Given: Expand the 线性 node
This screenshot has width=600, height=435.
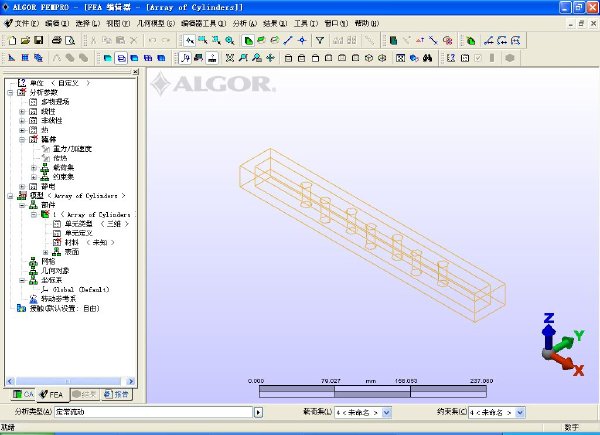Looking at the screenshot, I should [22, 111].
